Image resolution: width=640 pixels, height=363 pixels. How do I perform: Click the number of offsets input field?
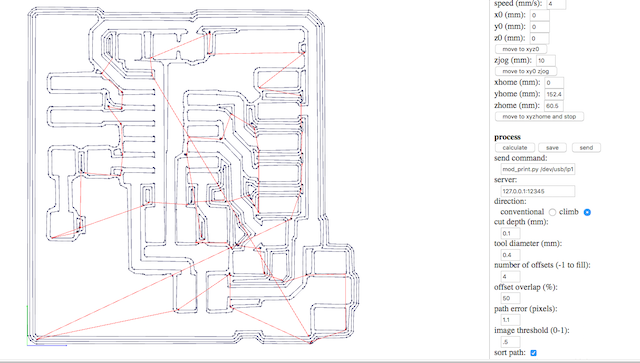tap(511, 276)
